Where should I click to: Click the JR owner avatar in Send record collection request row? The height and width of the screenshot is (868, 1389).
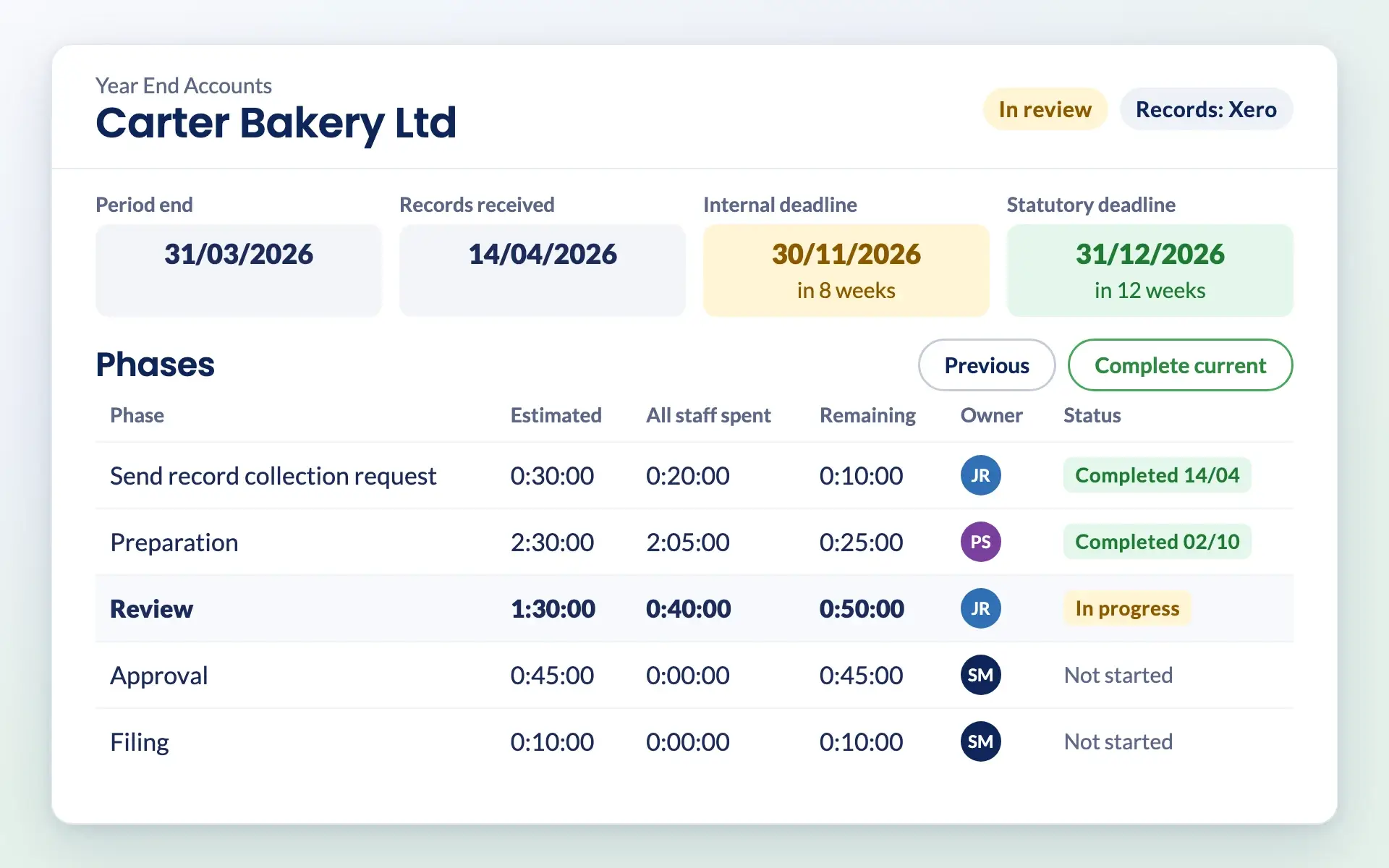(980, 475)
